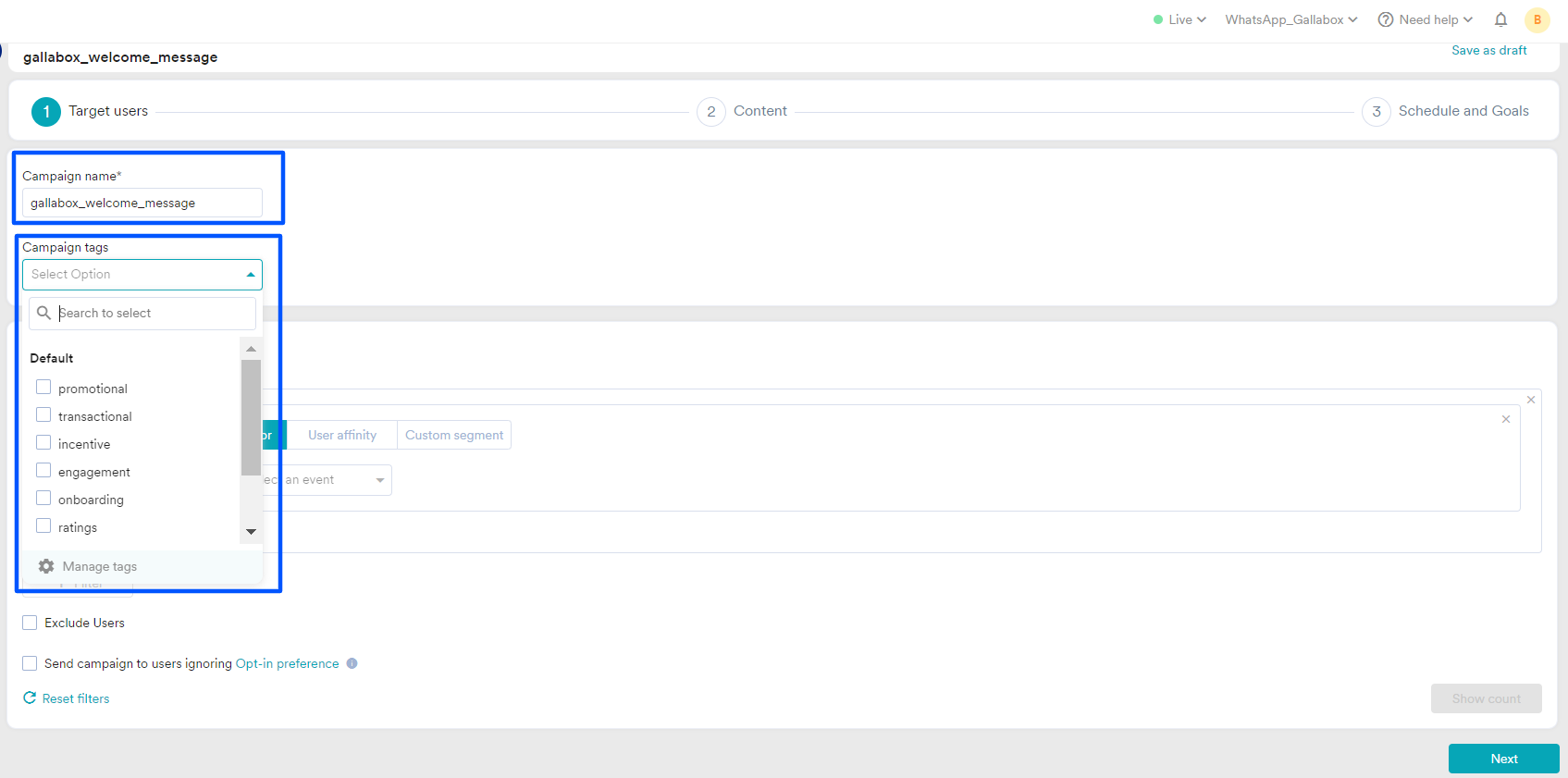This screenshot has width=1568, height=778.
Task: Open the notifications bell icon
Action: coord(1500,19)
